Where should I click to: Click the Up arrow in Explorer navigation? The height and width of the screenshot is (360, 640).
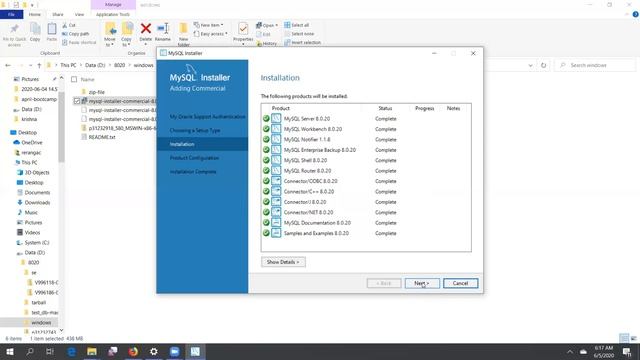(x=39, y=65)
